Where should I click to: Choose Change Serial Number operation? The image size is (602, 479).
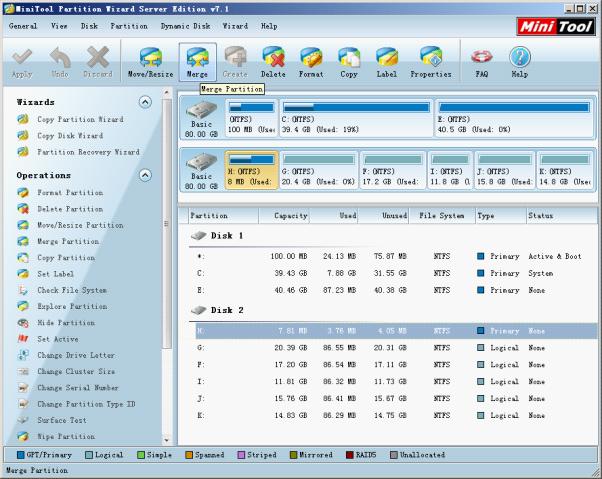click(x=68, y=388)
